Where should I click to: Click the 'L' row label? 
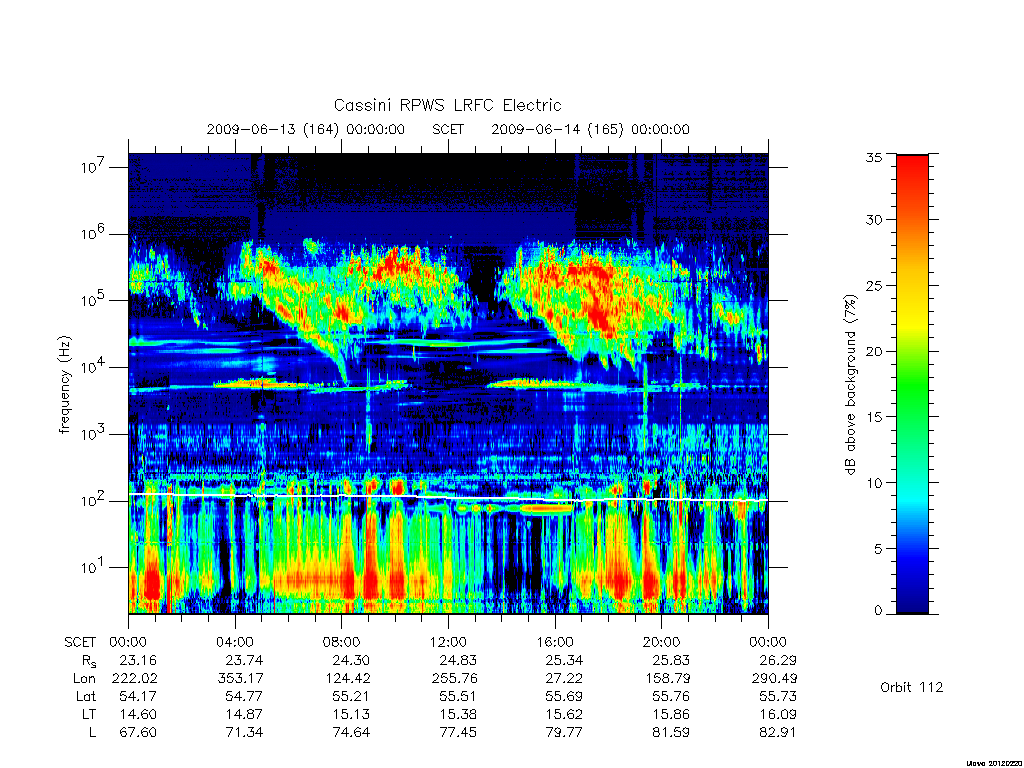pos(92,733)
